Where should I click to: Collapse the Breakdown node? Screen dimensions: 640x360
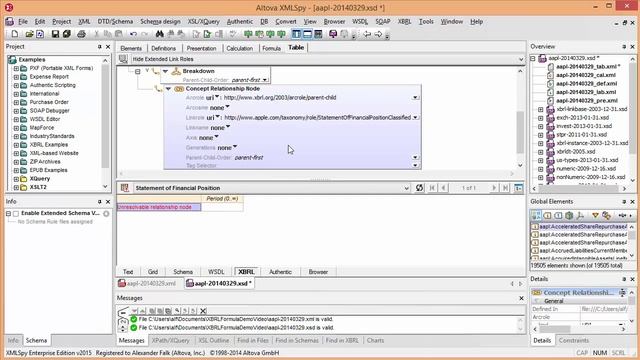point(165,71)
